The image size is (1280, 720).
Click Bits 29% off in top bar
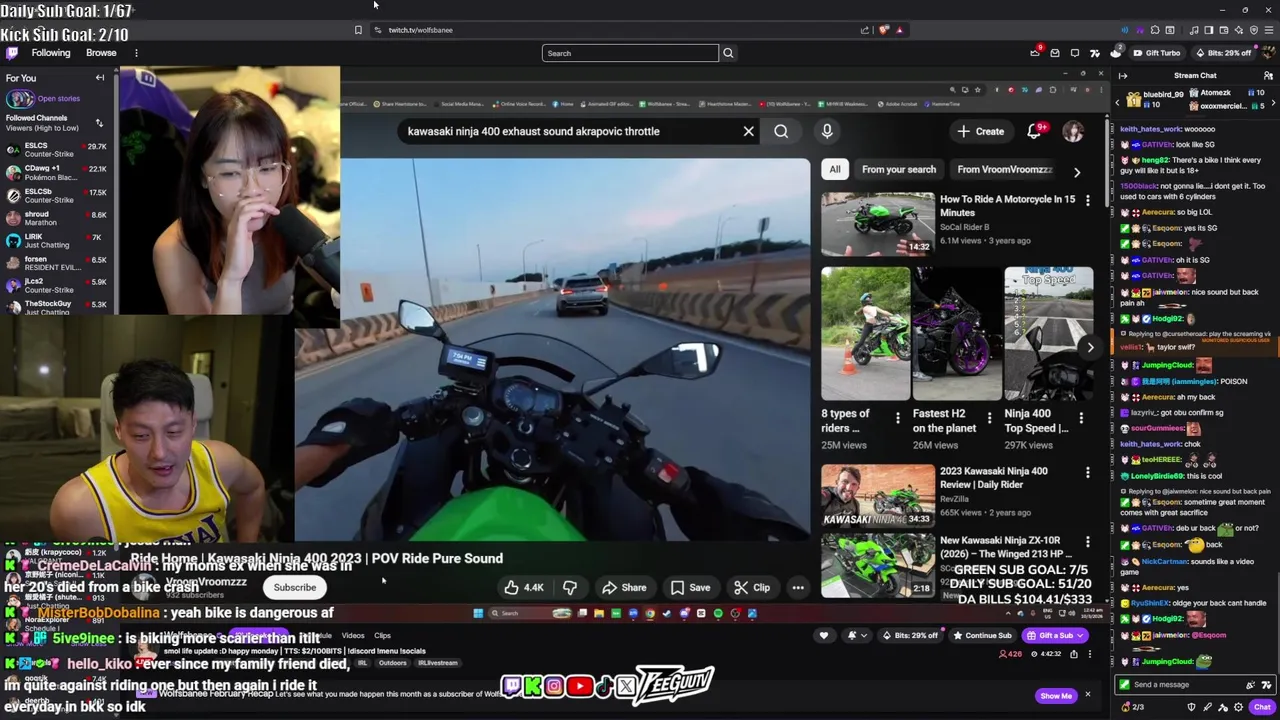(1223, 53)
